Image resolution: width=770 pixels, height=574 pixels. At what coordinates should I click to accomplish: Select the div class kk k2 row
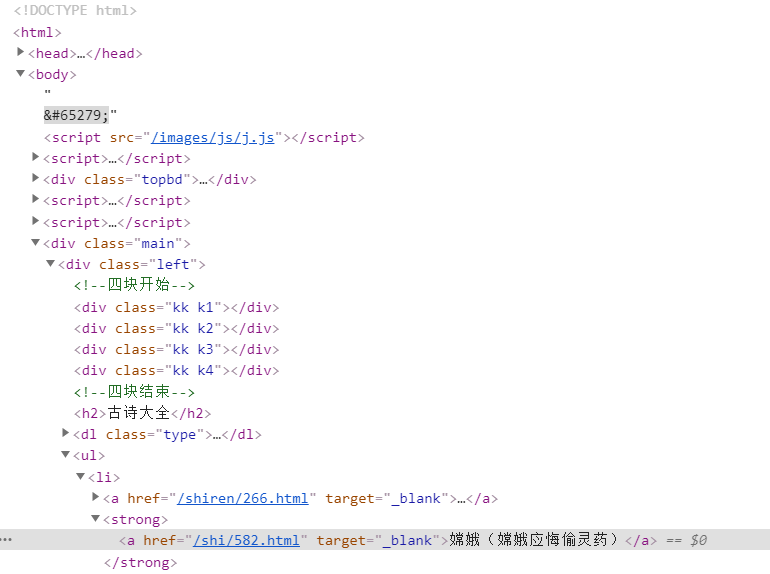(x=177, y=328)
